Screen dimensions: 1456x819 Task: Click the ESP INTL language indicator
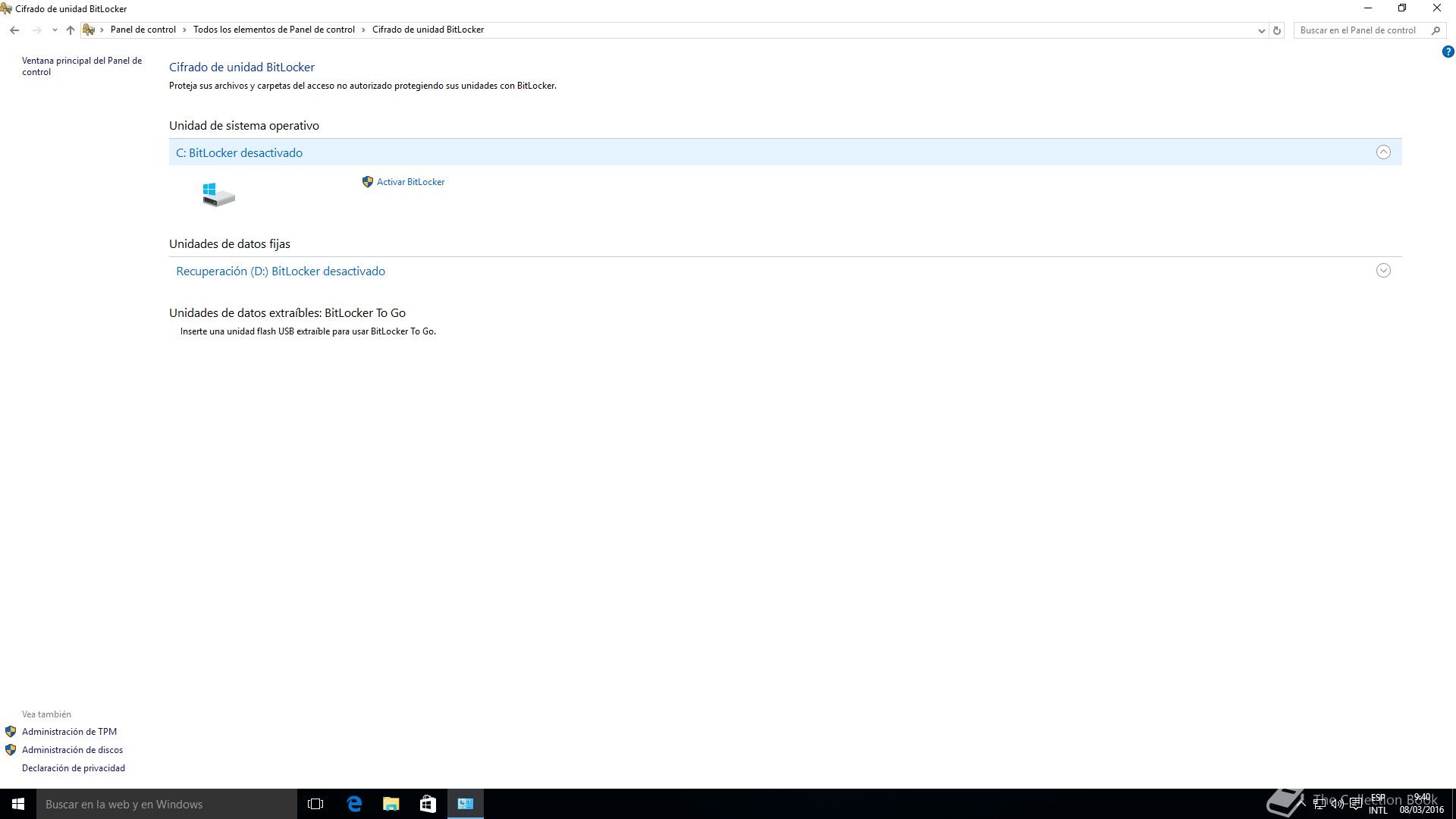point(1378,804)
